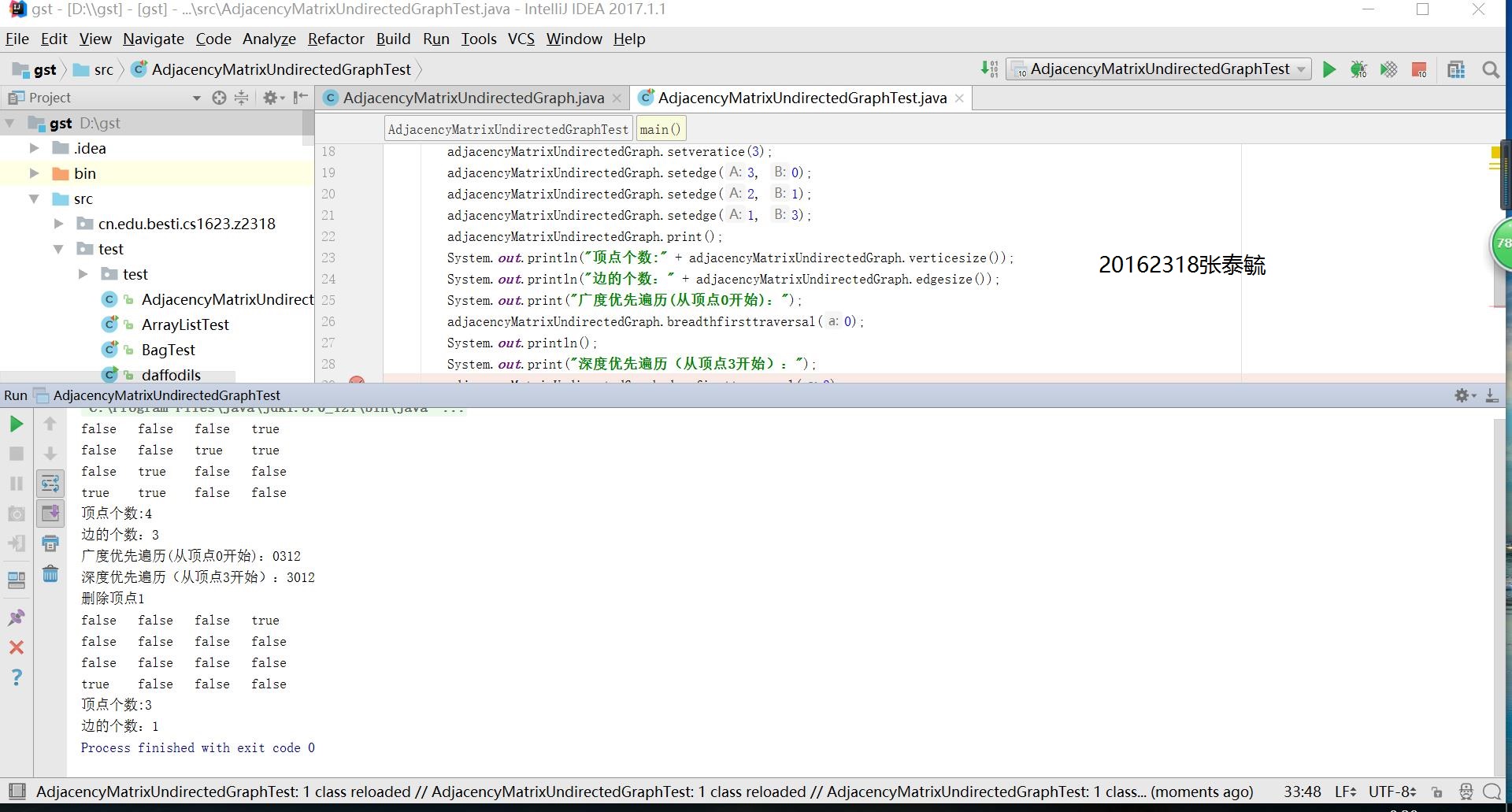
Task: Expand the bin folder
Action: [x=34, y=173]
